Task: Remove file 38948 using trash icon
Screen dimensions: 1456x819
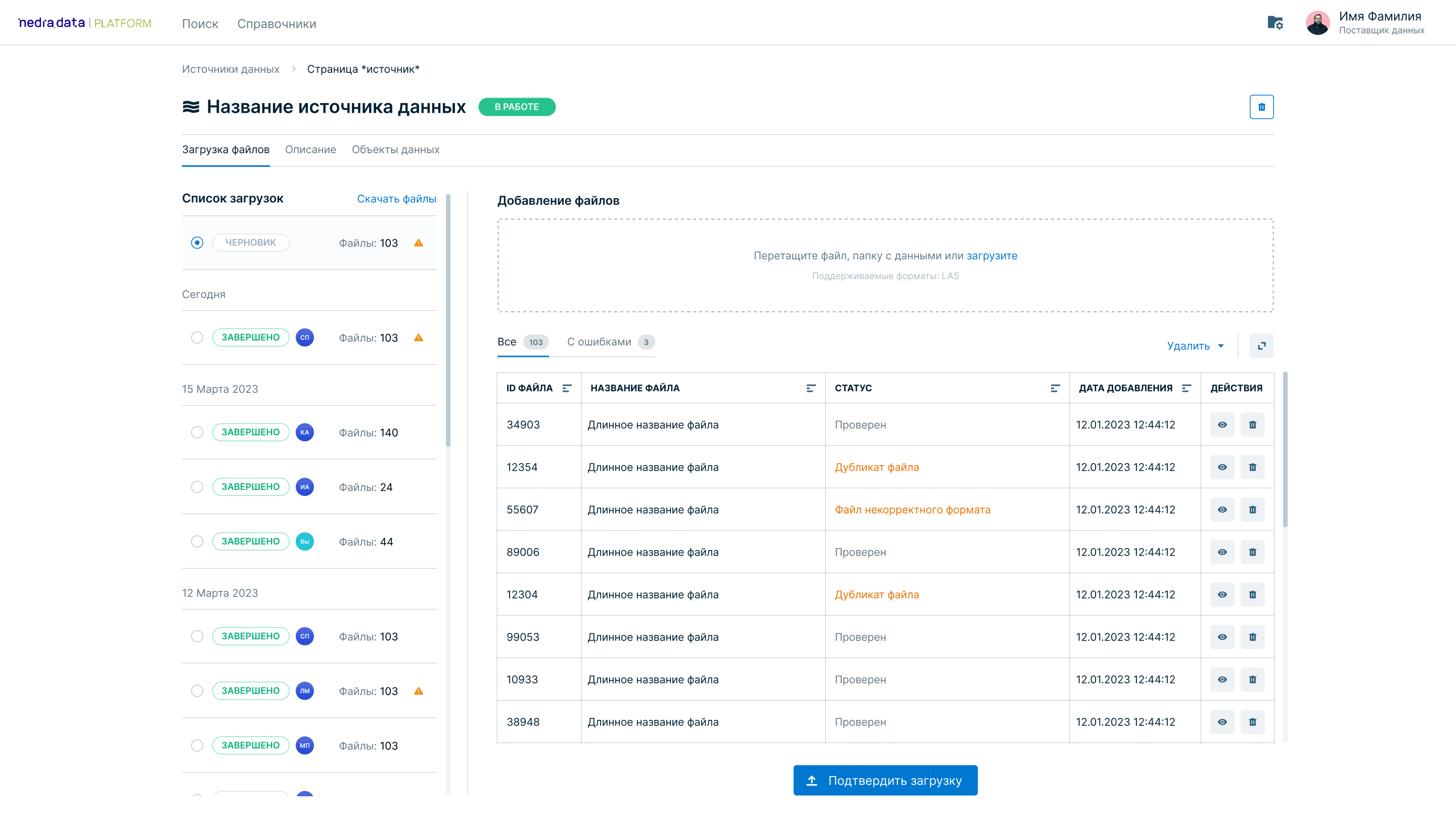Action: tap(1252, 722)
